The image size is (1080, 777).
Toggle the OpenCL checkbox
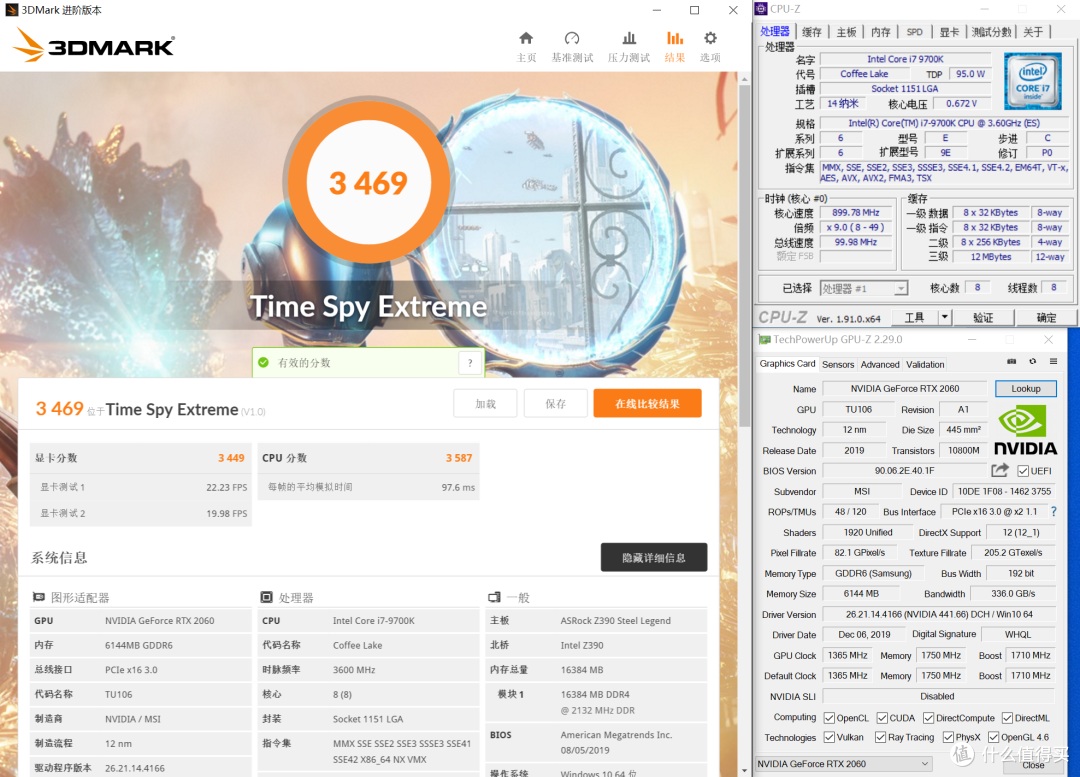[829, 718]
